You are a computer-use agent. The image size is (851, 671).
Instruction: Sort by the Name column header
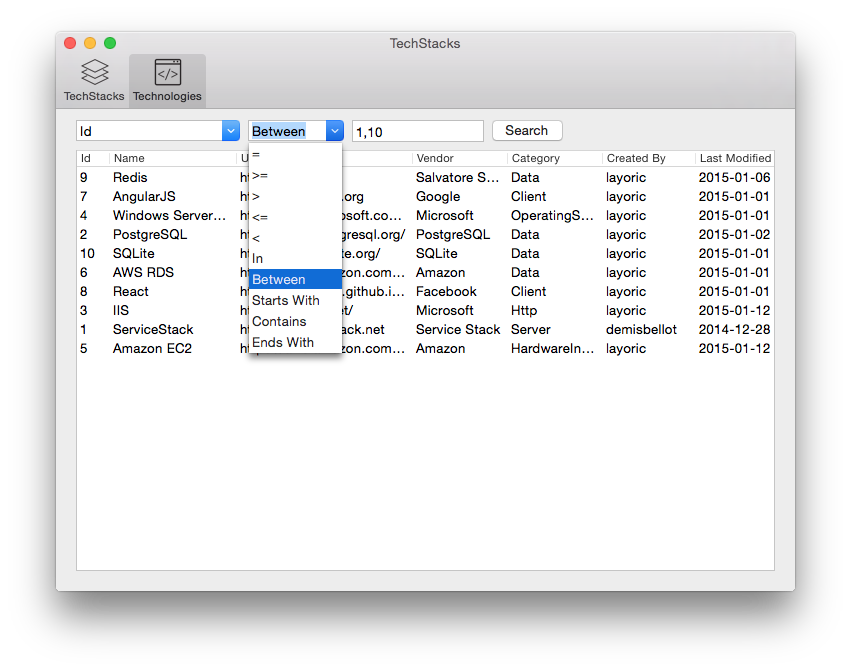tap(130, 157)
